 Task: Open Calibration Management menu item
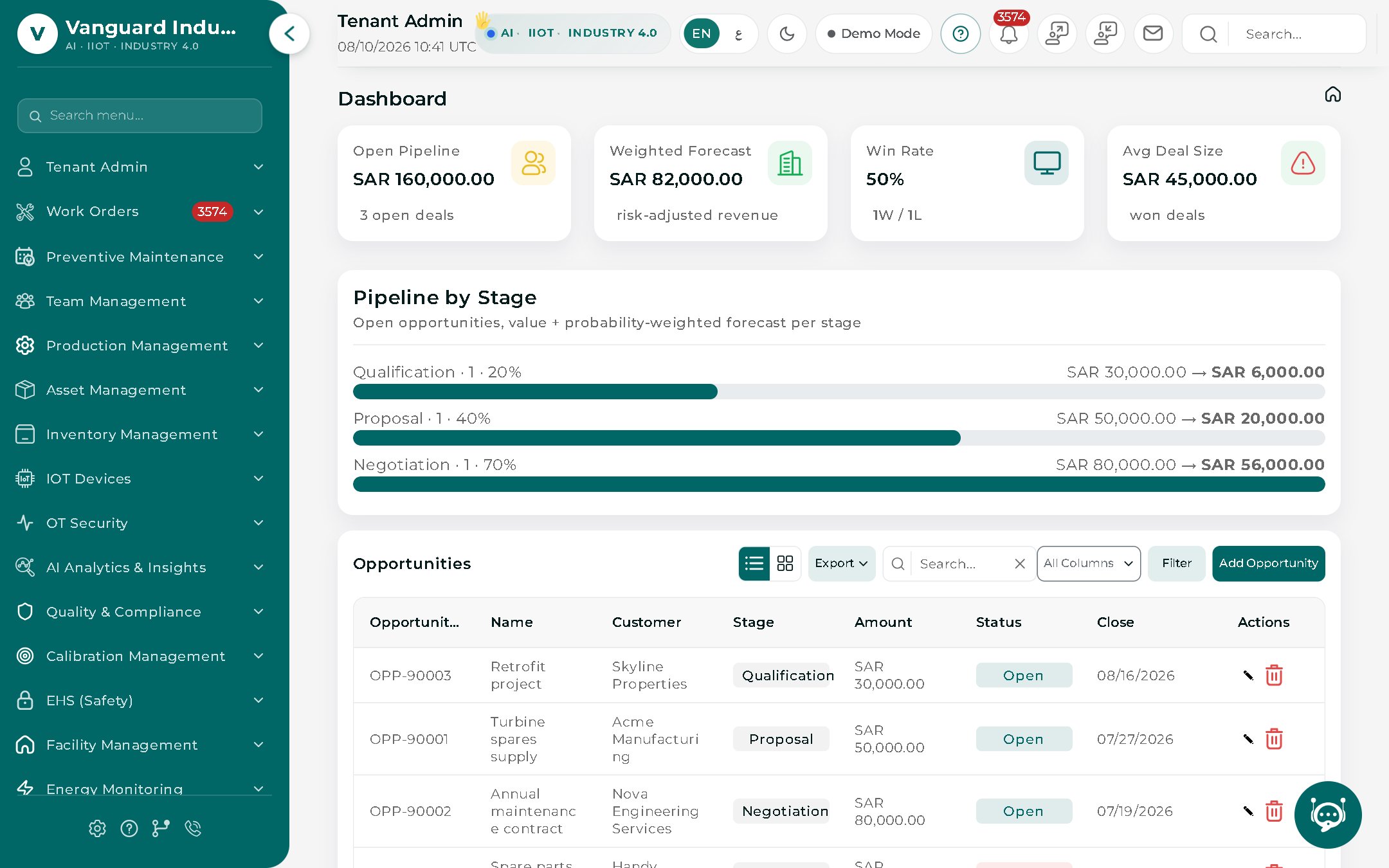point(140,656)
